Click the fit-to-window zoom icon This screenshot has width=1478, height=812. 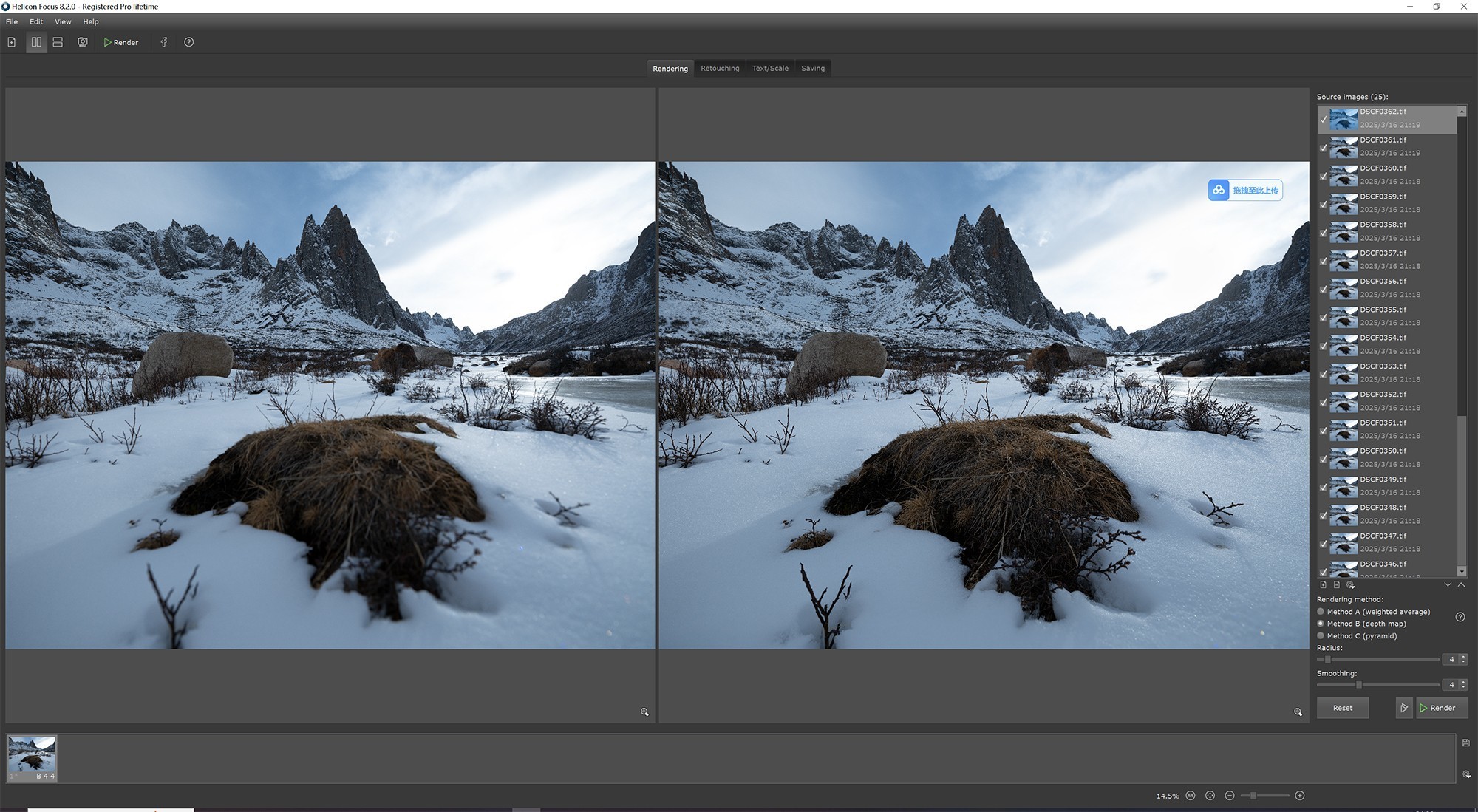click(x=1210, y=796)
